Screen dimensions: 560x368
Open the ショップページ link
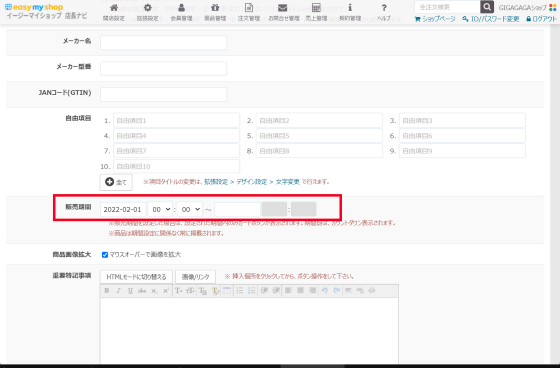point(435,19)
